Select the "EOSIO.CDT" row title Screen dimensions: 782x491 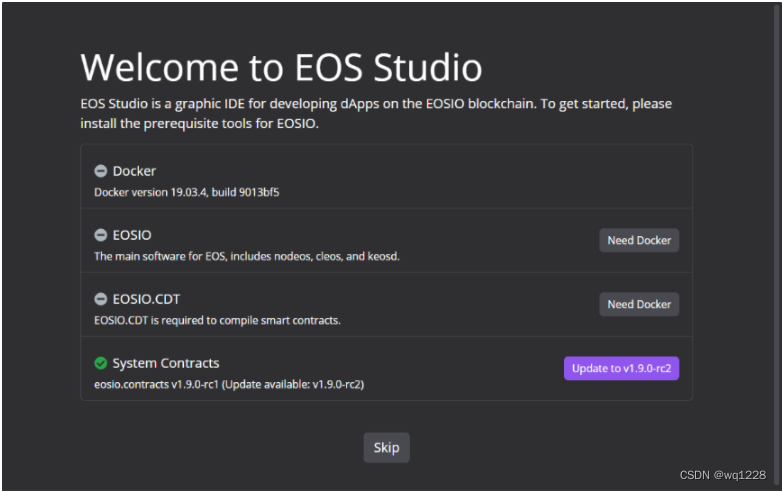coord(146,299)
